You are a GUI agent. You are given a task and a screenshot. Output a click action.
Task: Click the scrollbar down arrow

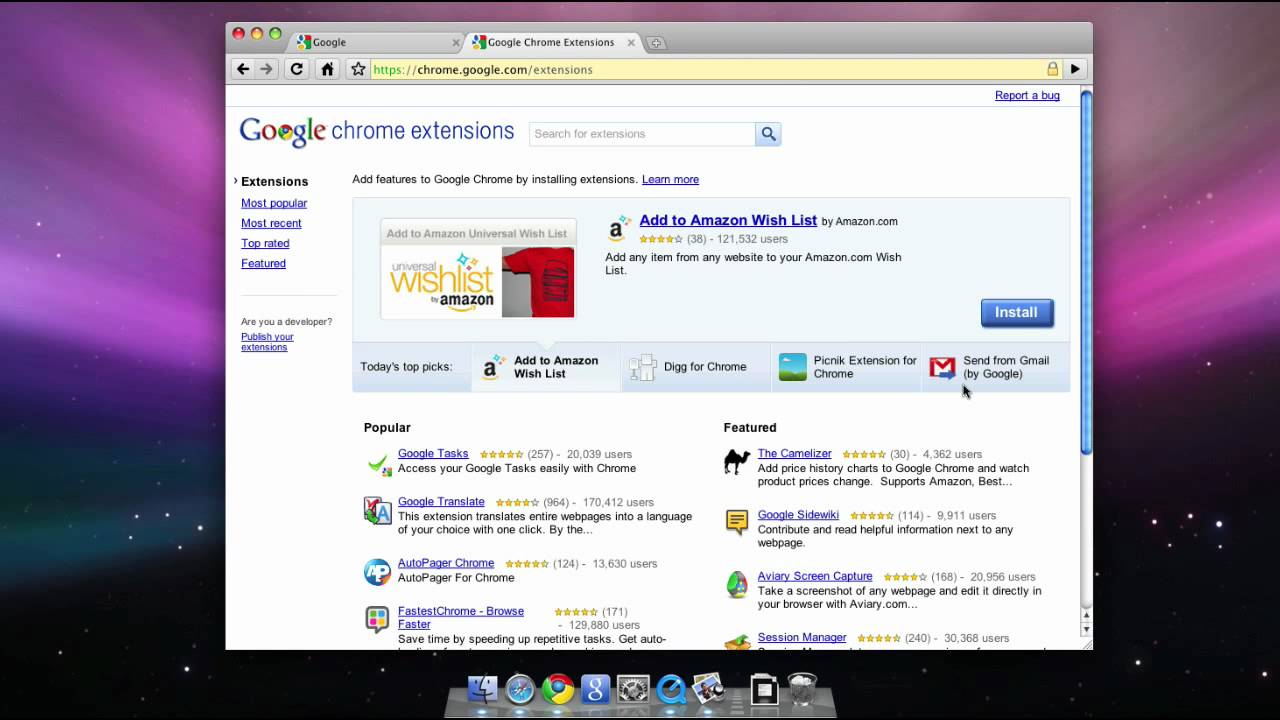[x=1086, y=631]
